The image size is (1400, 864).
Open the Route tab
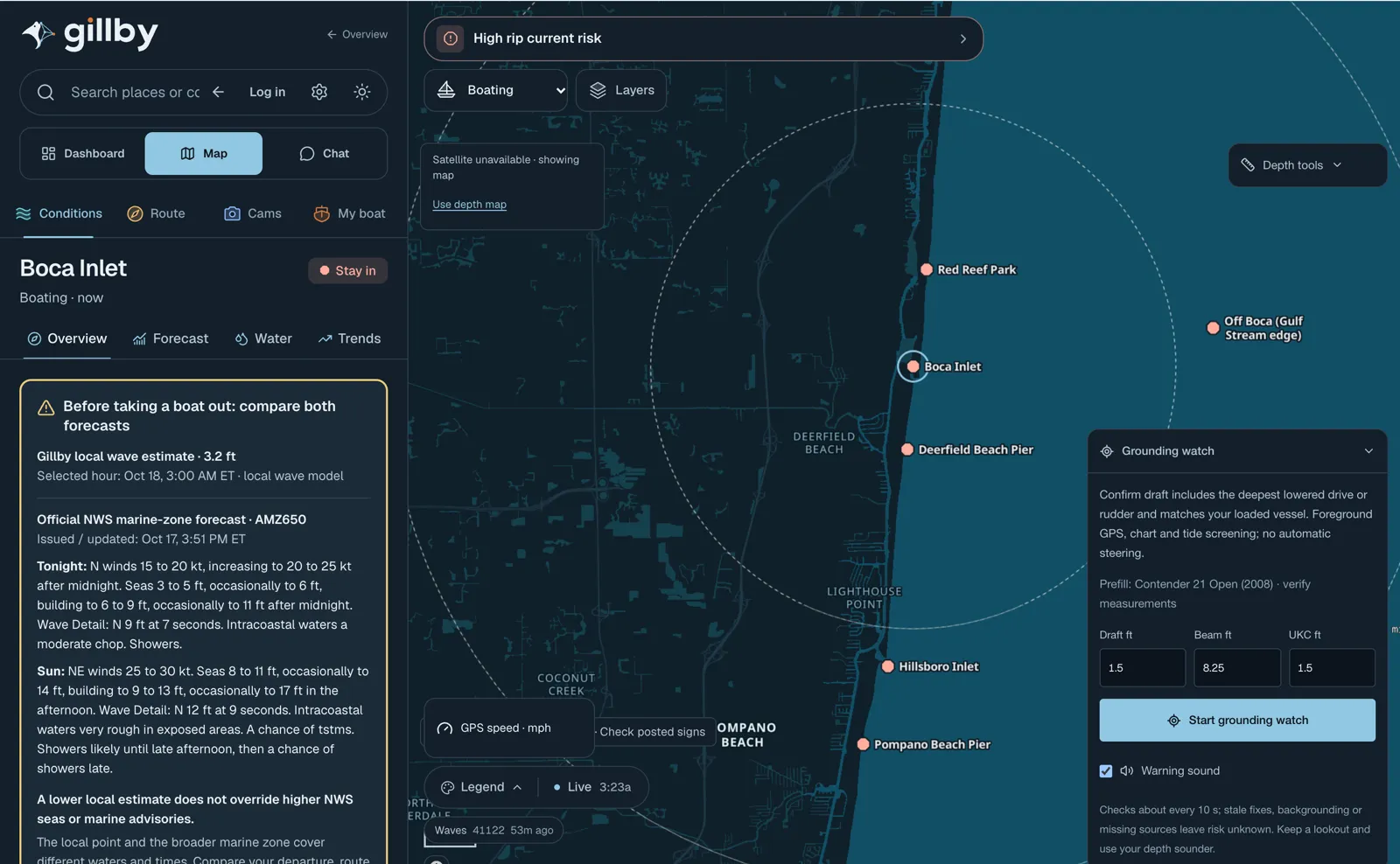click(x=157, y=213)
